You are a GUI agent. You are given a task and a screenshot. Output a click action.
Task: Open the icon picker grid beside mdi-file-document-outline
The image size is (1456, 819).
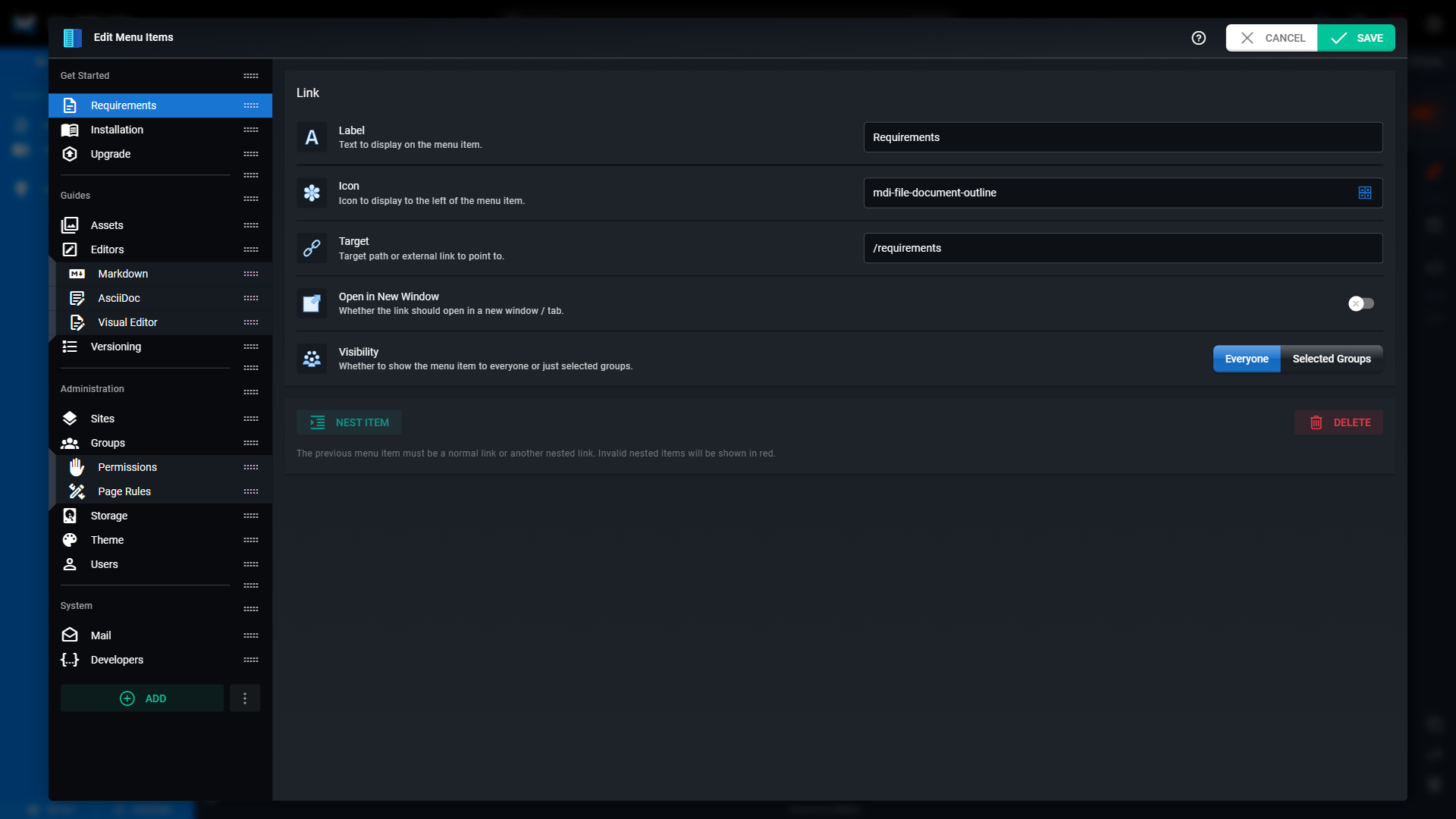pos(1365,193)
